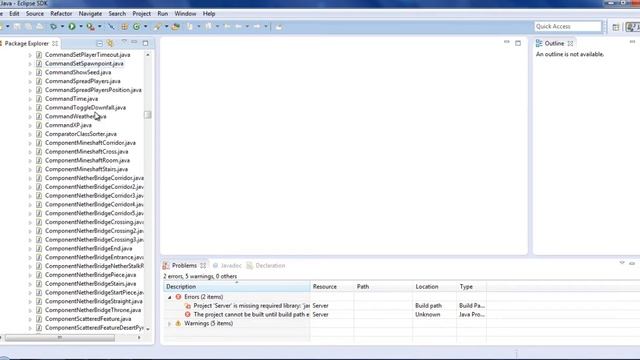Click the Collapse All icon in Package Explorer

click(x=99, y=43)
